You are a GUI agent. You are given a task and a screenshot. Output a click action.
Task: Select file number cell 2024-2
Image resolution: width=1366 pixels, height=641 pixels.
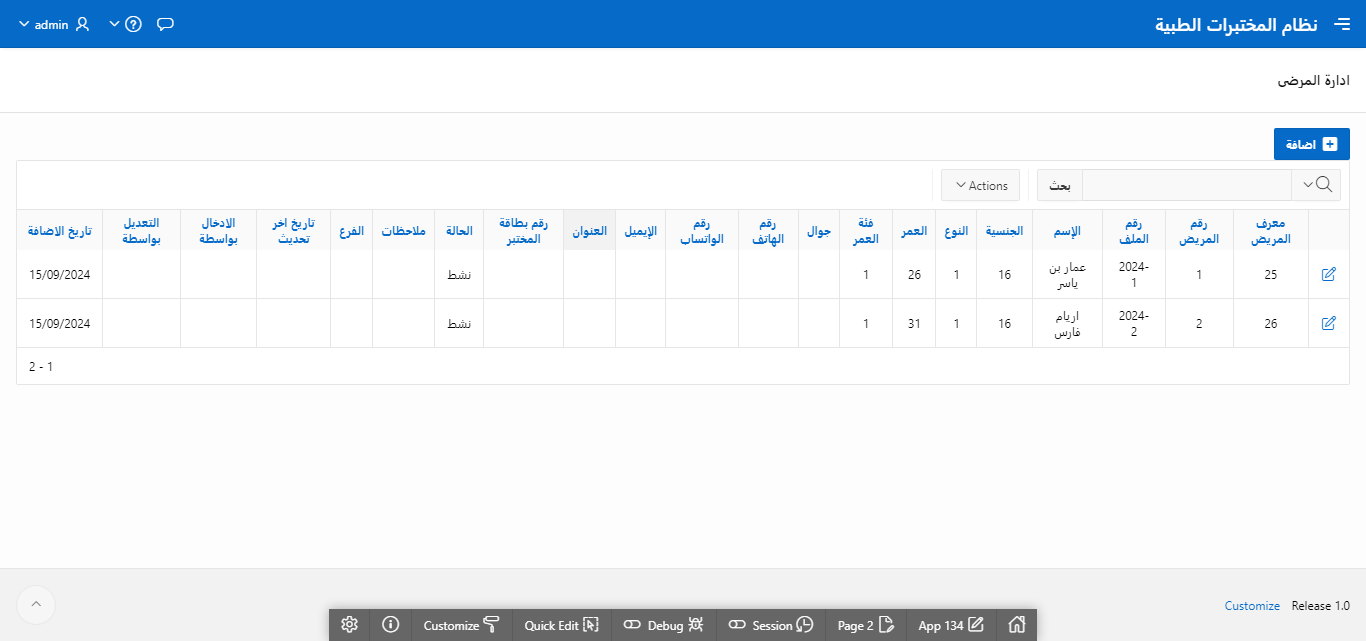pyautogui.click(x=1134, y=323)
